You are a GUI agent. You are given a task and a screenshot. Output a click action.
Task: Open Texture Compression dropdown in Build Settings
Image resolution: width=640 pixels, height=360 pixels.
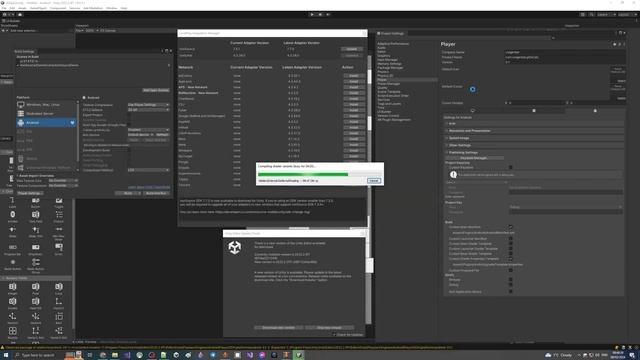(149, 105)
